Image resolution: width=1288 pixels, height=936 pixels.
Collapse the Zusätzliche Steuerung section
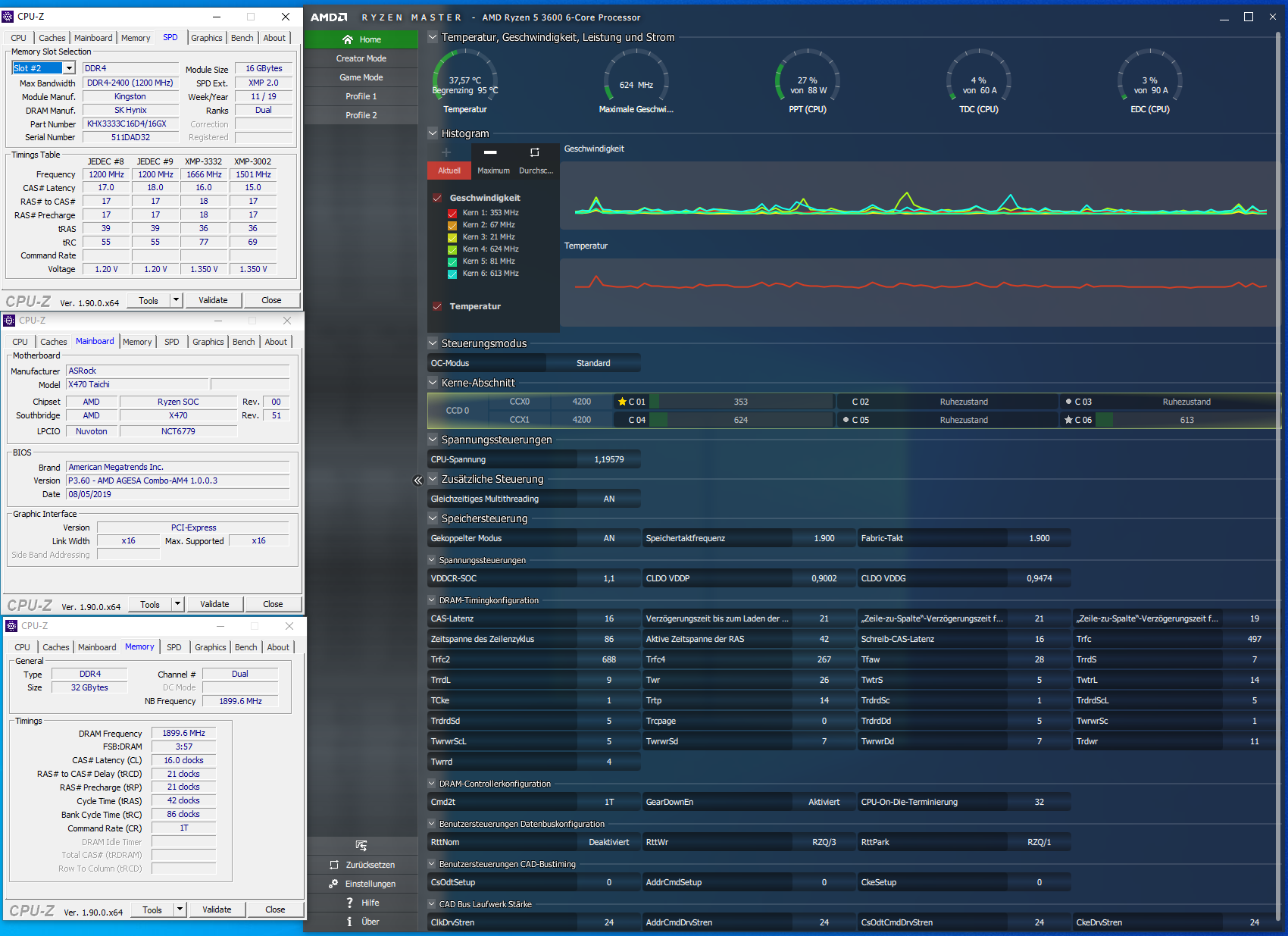click(433, 479)
